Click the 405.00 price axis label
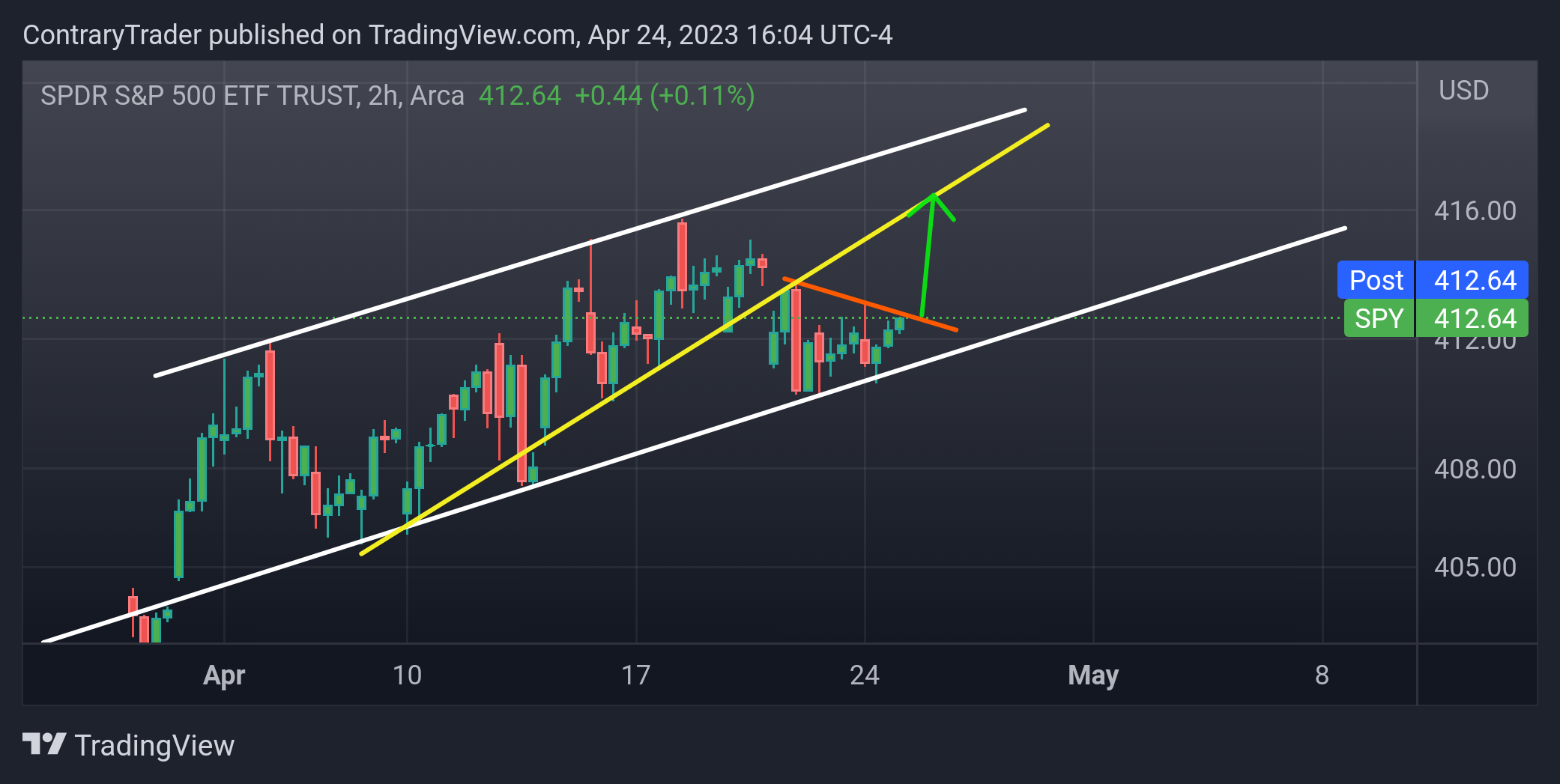This screenshot has width=1560, height=784. tap(1475, 567)
